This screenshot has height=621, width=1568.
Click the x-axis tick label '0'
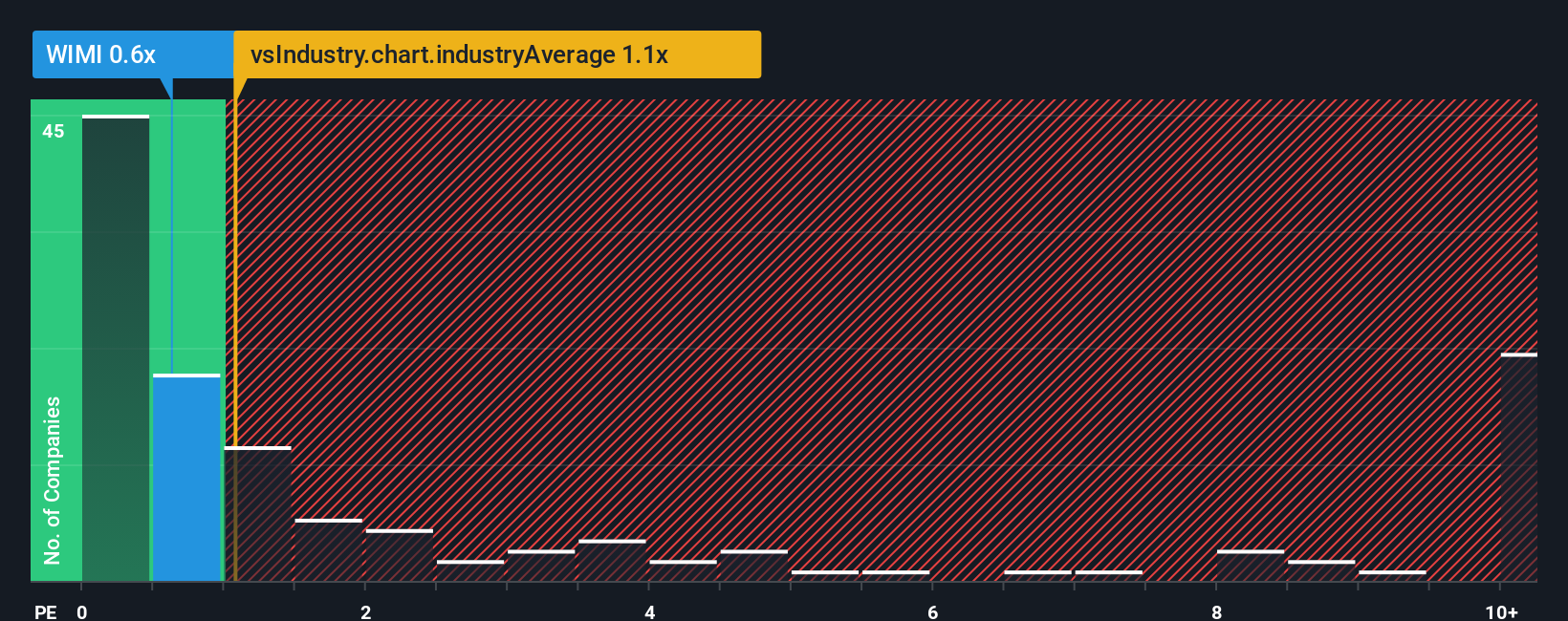click(x=82, y=611)
